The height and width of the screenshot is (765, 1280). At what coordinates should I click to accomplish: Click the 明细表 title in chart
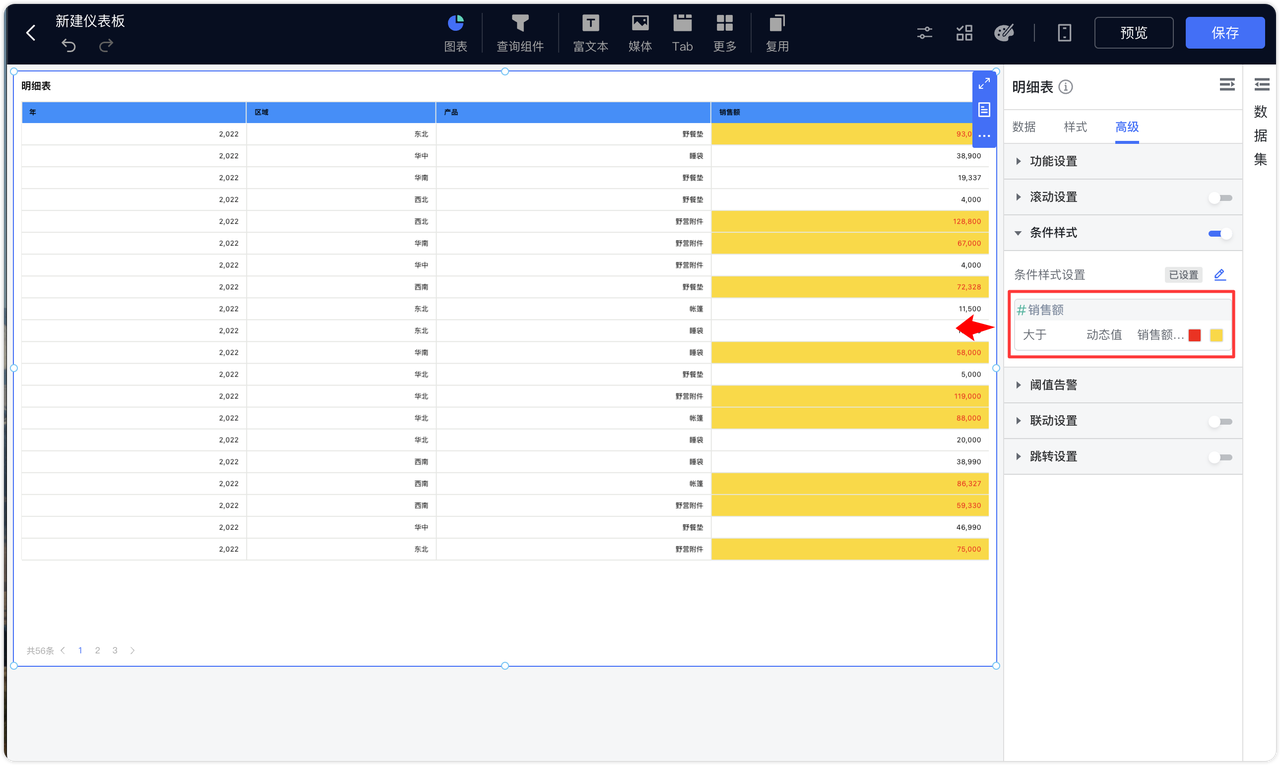point(36,86)
